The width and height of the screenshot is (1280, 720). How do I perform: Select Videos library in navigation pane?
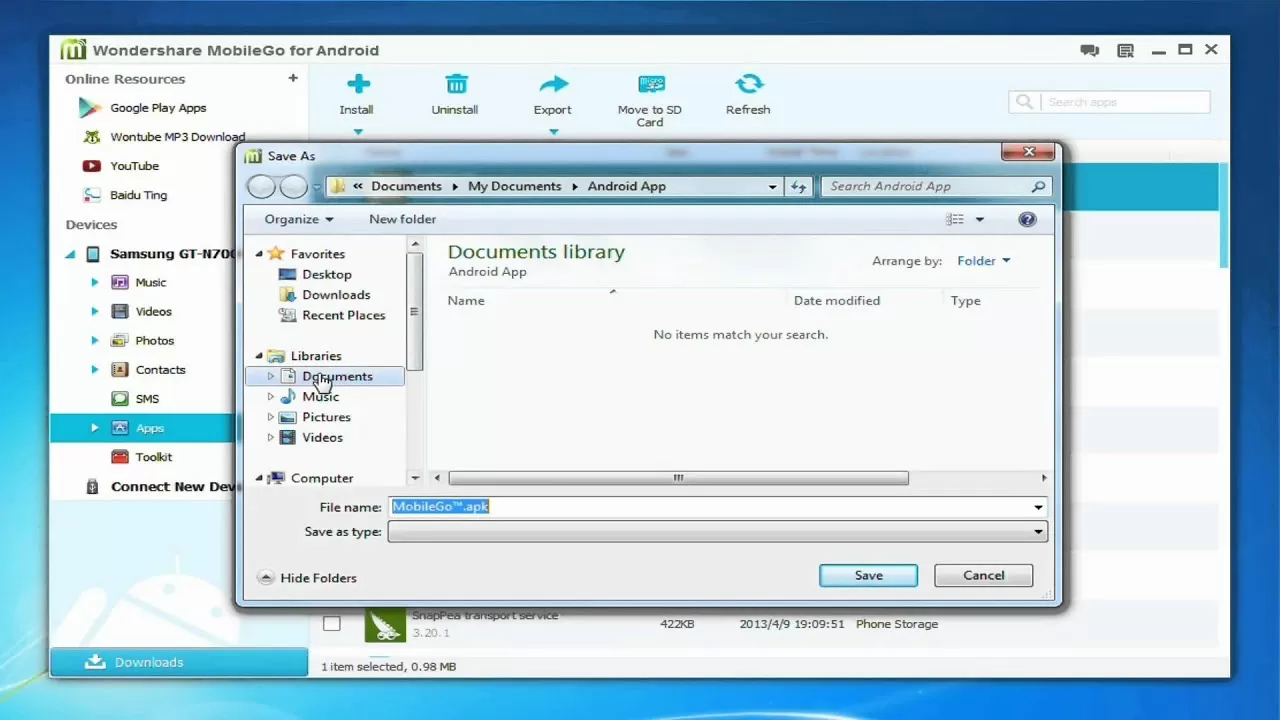(x=322, y=437)
